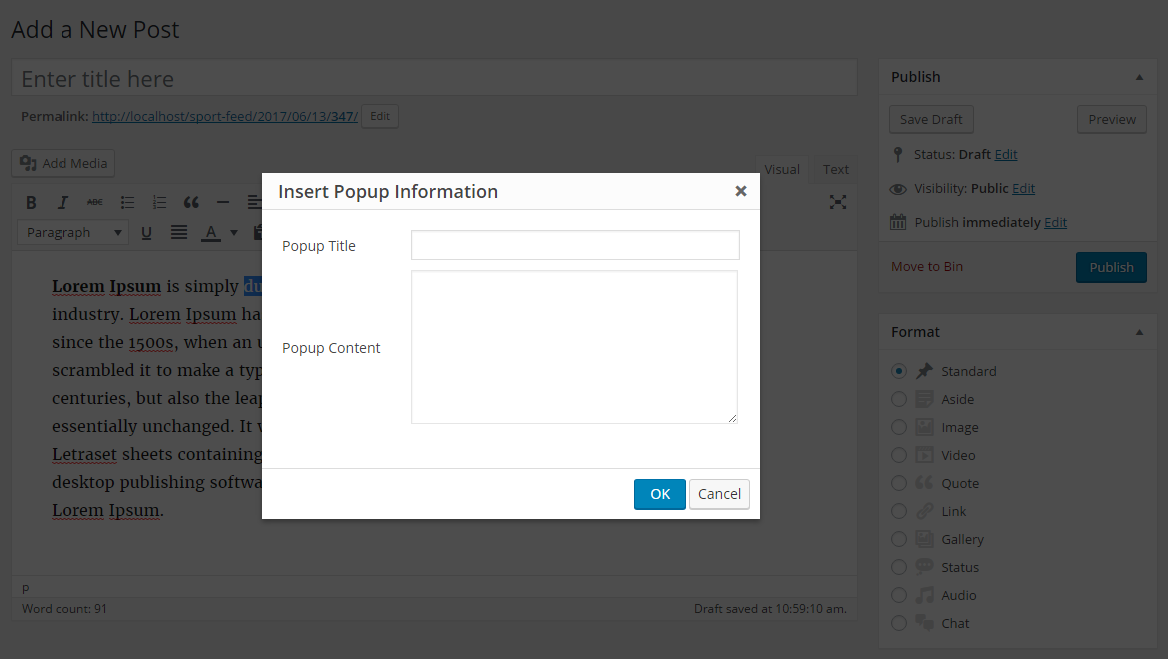Click the Audio format music icon
The width and height of the screenshot is (1168, 659).
[924, 595]
